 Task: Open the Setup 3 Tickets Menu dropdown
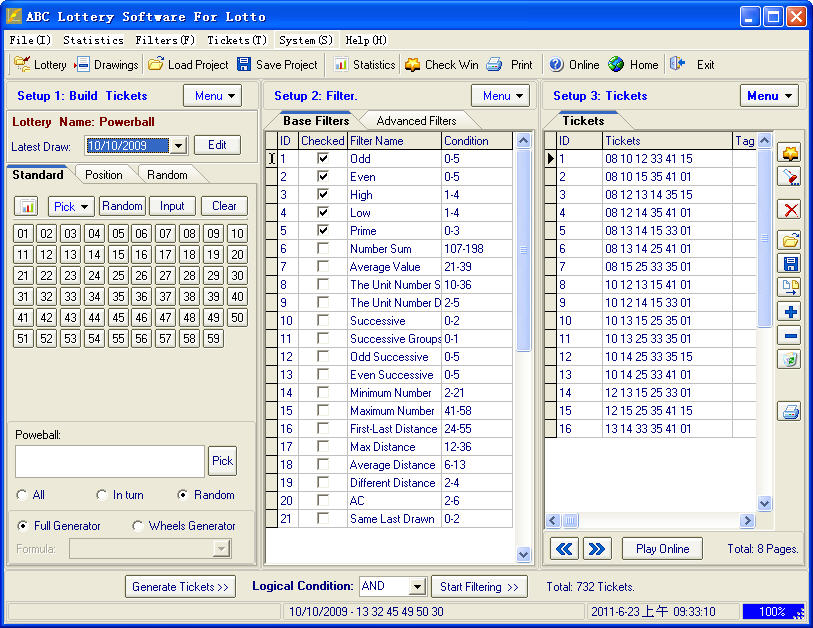(769, 96)
